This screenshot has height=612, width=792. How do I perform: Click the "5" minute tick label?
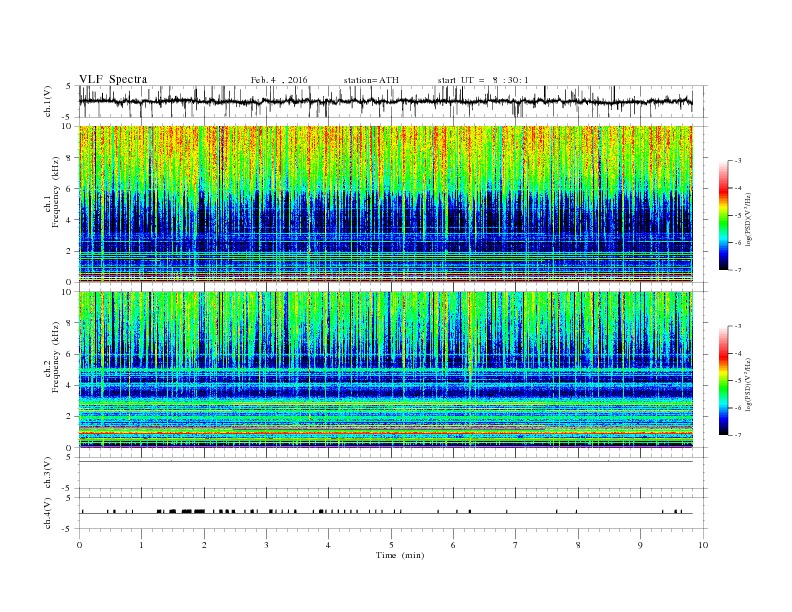pos(391,545)
